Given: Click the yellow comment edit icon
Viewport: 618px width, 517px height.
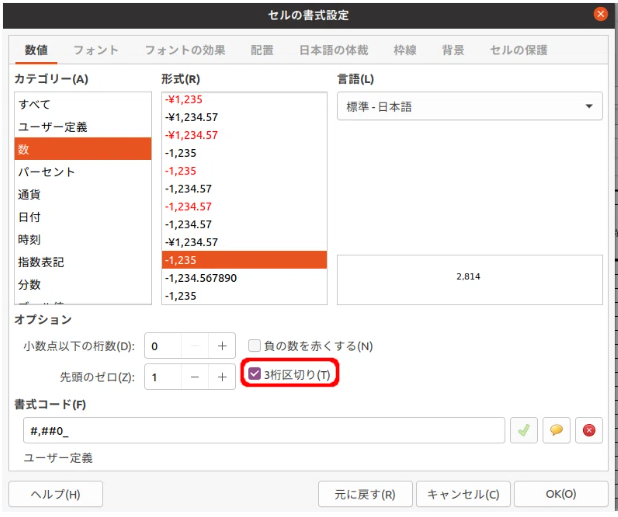Looking at the screenshot, I should pyautogui.click(x=556, y=430).
